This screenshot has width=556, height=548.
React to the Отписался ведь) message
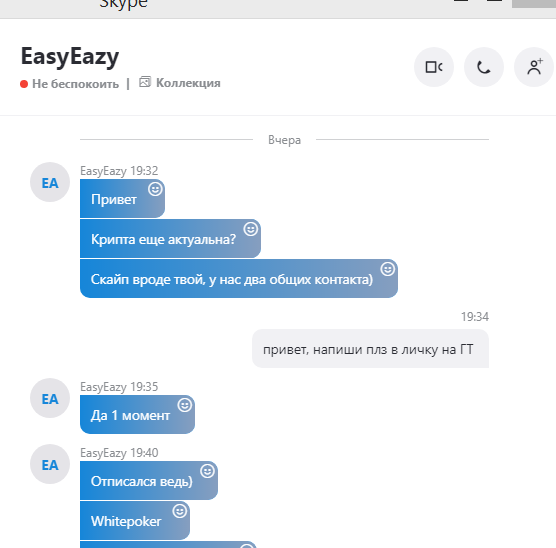pos(207,471)
